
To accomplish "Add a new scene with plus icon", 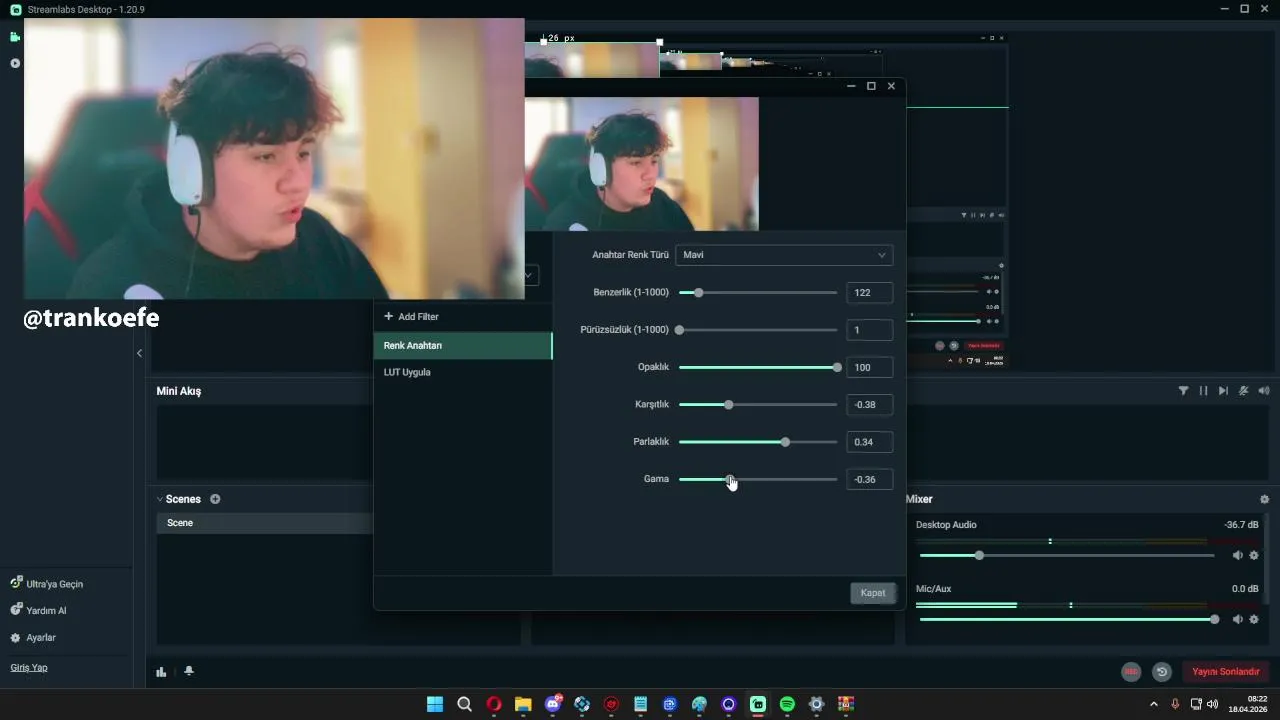I will coord(215,499).
